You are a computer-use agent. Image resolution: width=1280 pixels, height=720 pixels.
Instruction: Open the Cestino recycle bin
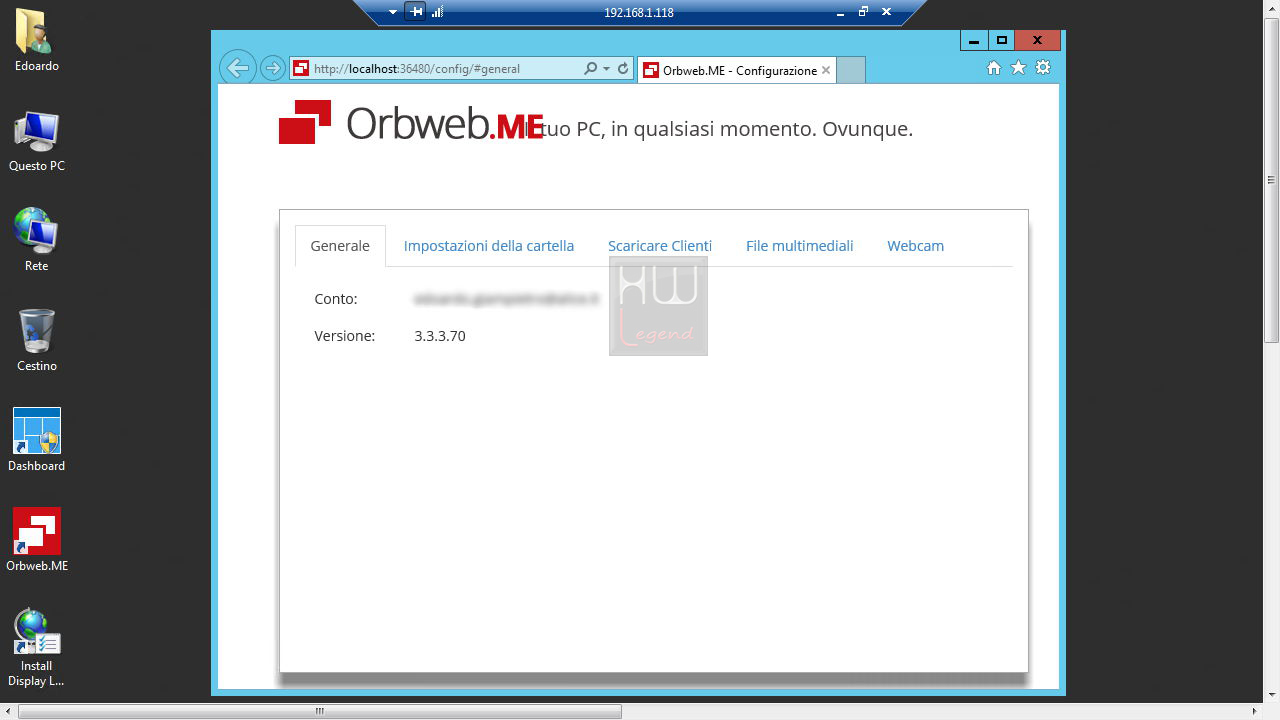(36, 341)
